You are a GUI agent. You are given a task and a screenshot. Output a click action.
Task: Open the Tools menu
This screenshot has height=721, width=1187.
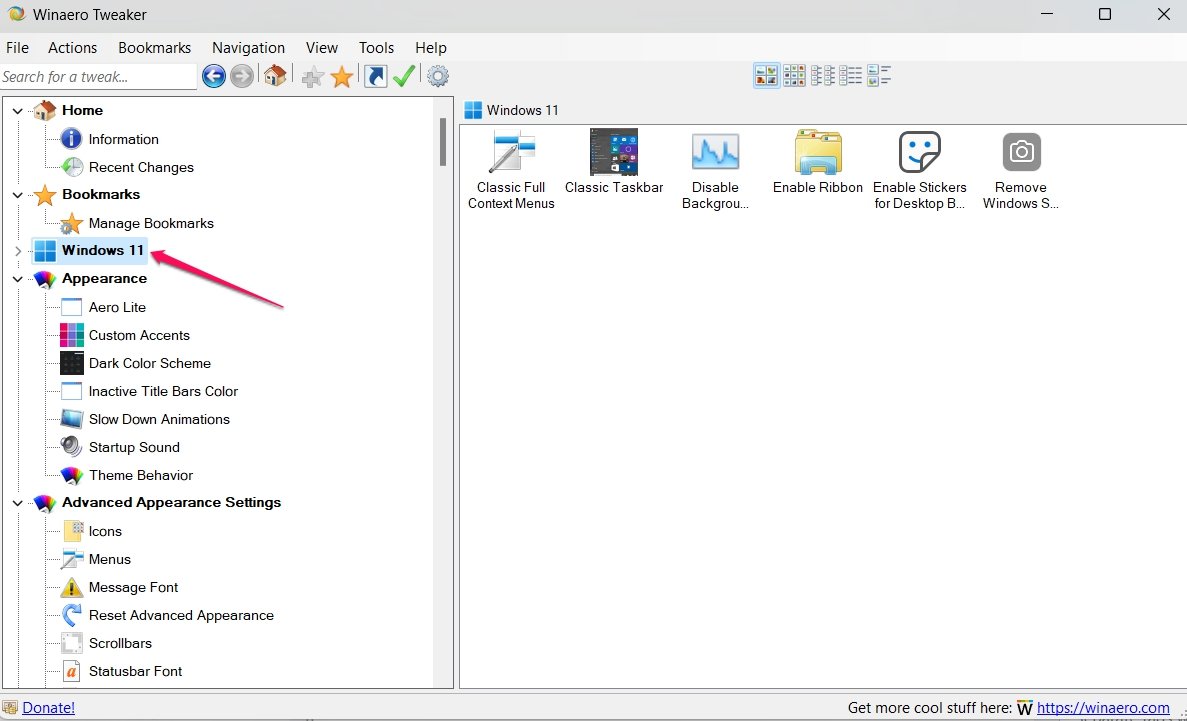click(x=376, y=48)
